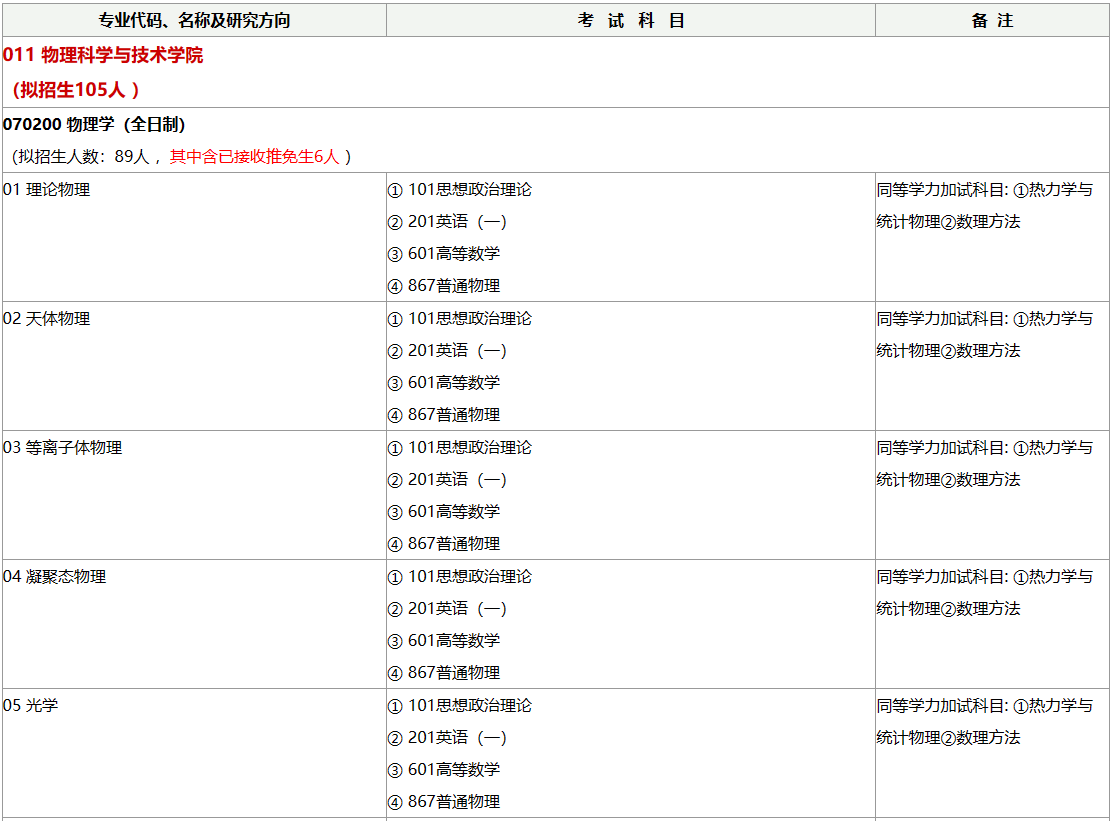Click '201英语(一)' in the 等离子体物理 row
Screen dimensions: 1117x821
457,480
